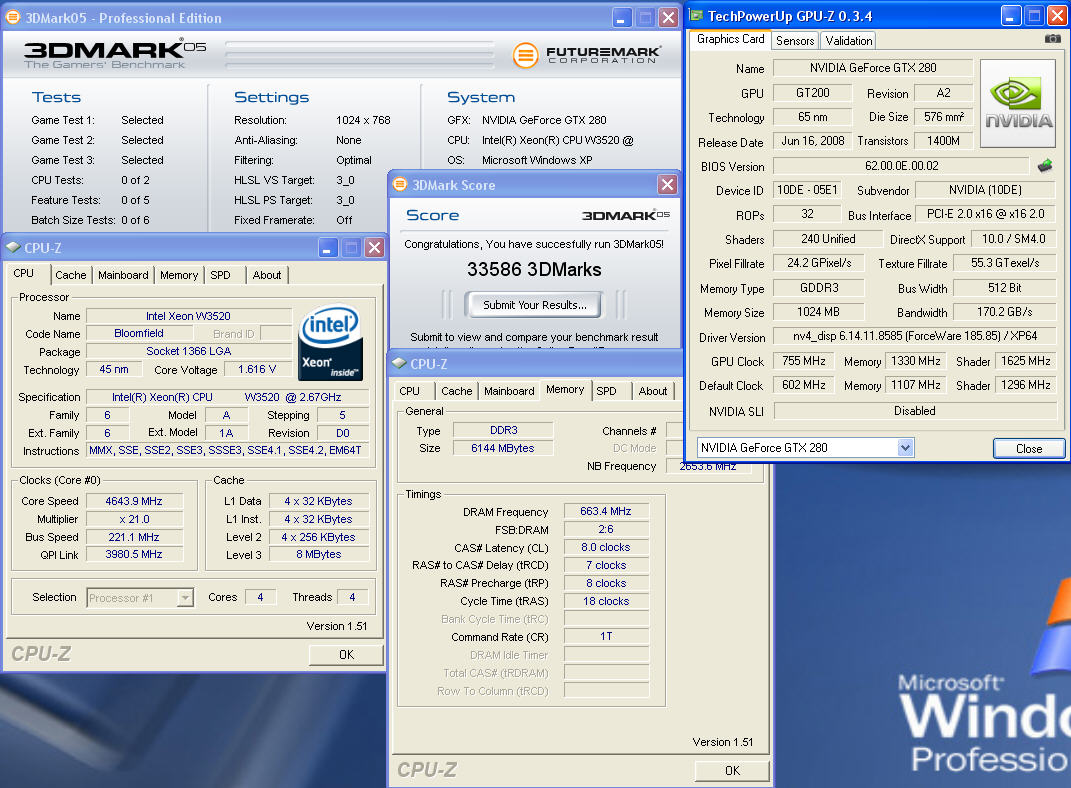Screen dimensions: 1071x788
Task: Open the SPD tab in left CPU-Z window
Action: point(220,275)
